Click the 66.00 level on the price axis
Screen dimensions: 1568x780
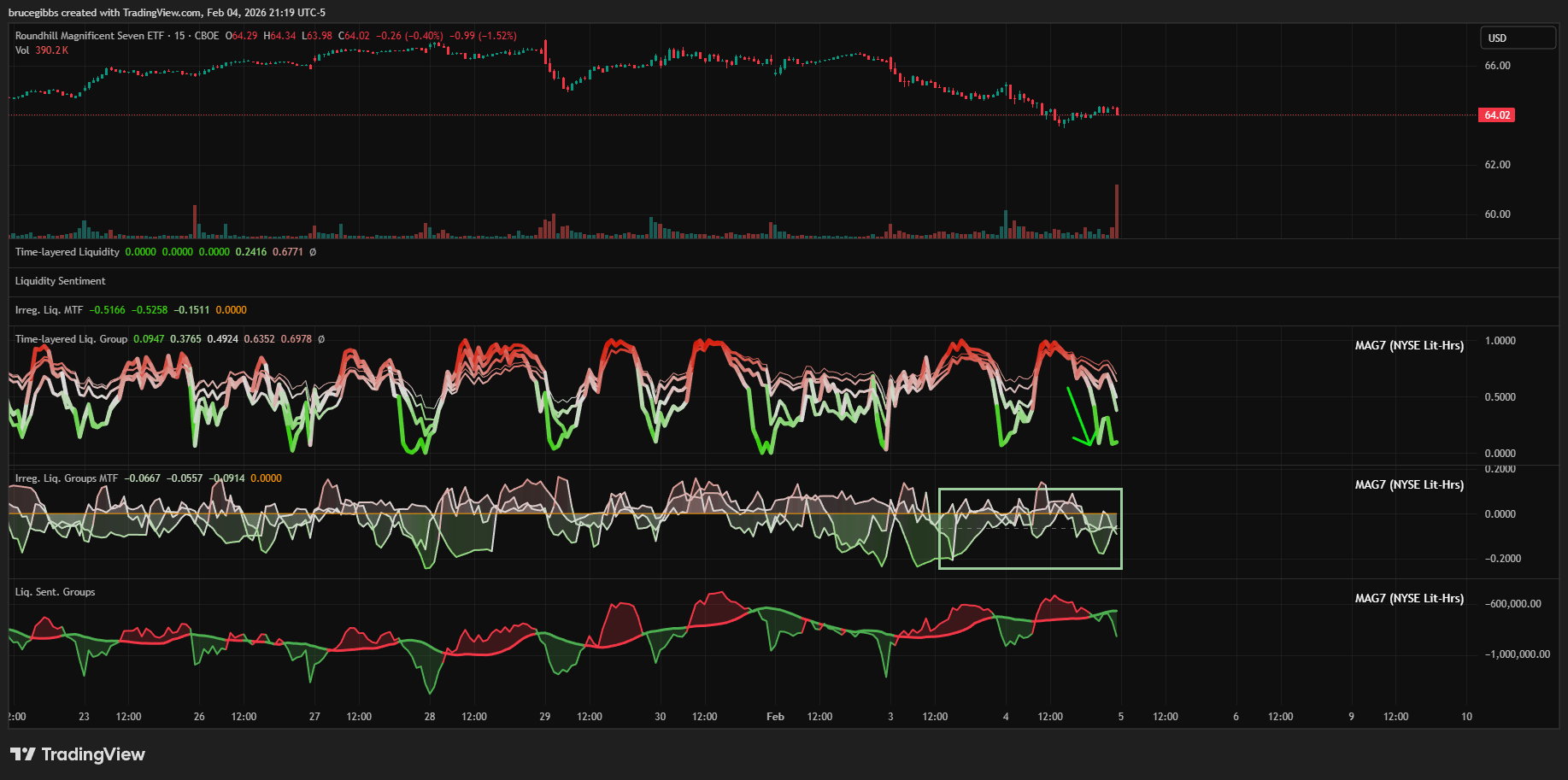pos(1497,66)
